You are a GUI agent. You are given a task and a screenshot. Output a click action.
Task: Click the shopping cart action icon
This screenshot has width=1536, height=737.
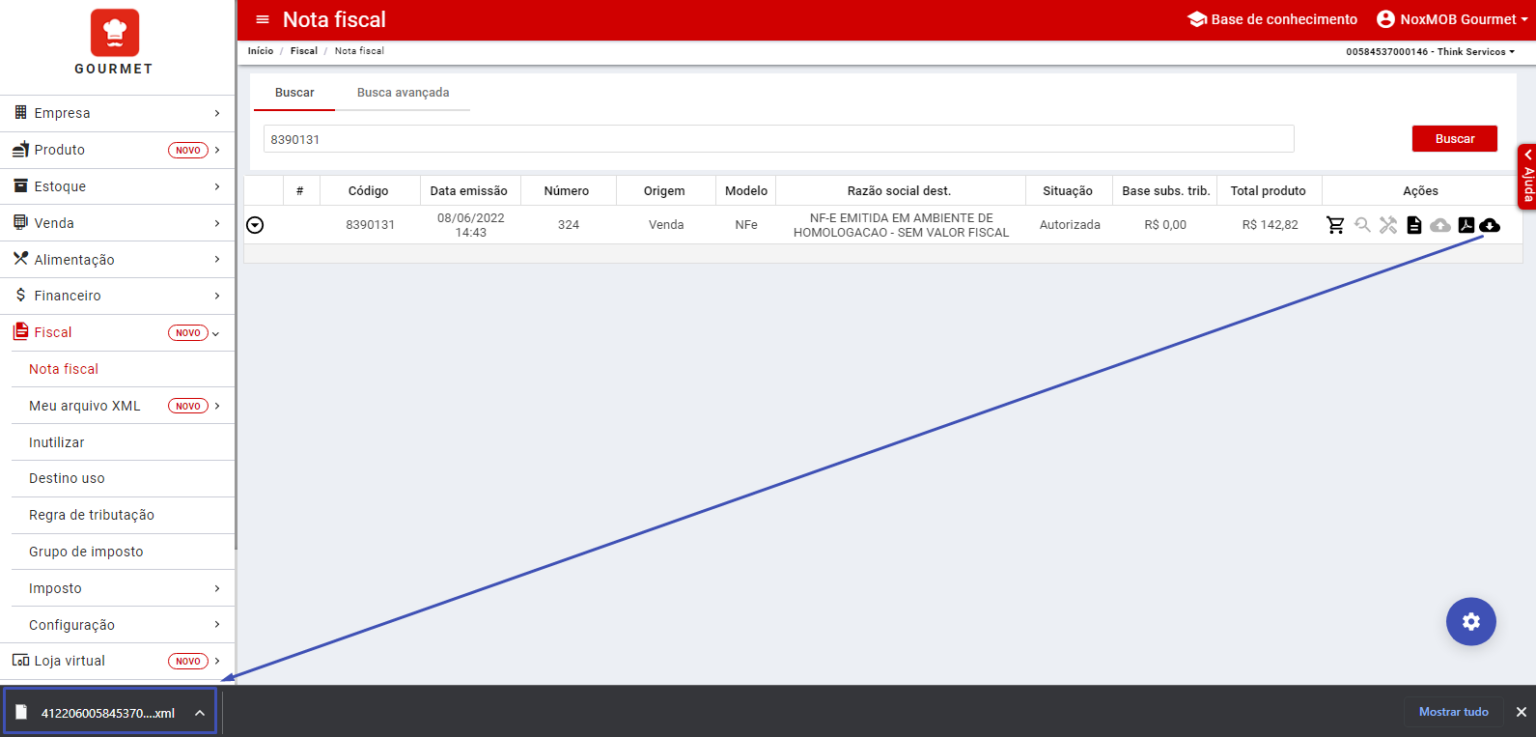click(1335, 225)
